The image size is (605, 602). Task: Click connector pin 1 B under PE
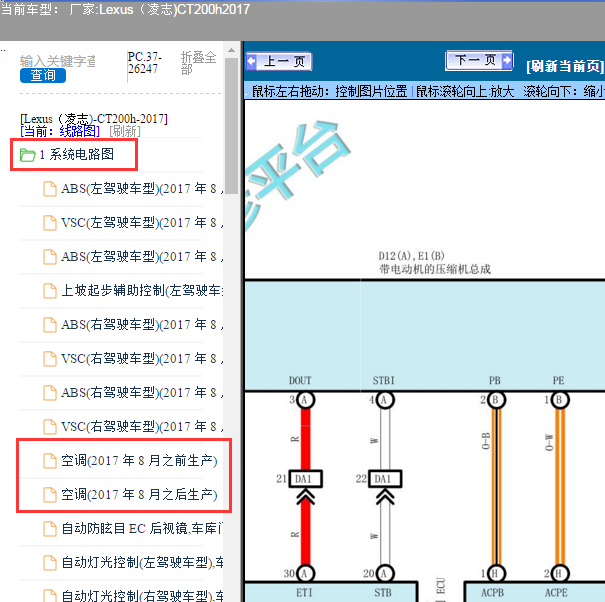coord(559,400)
